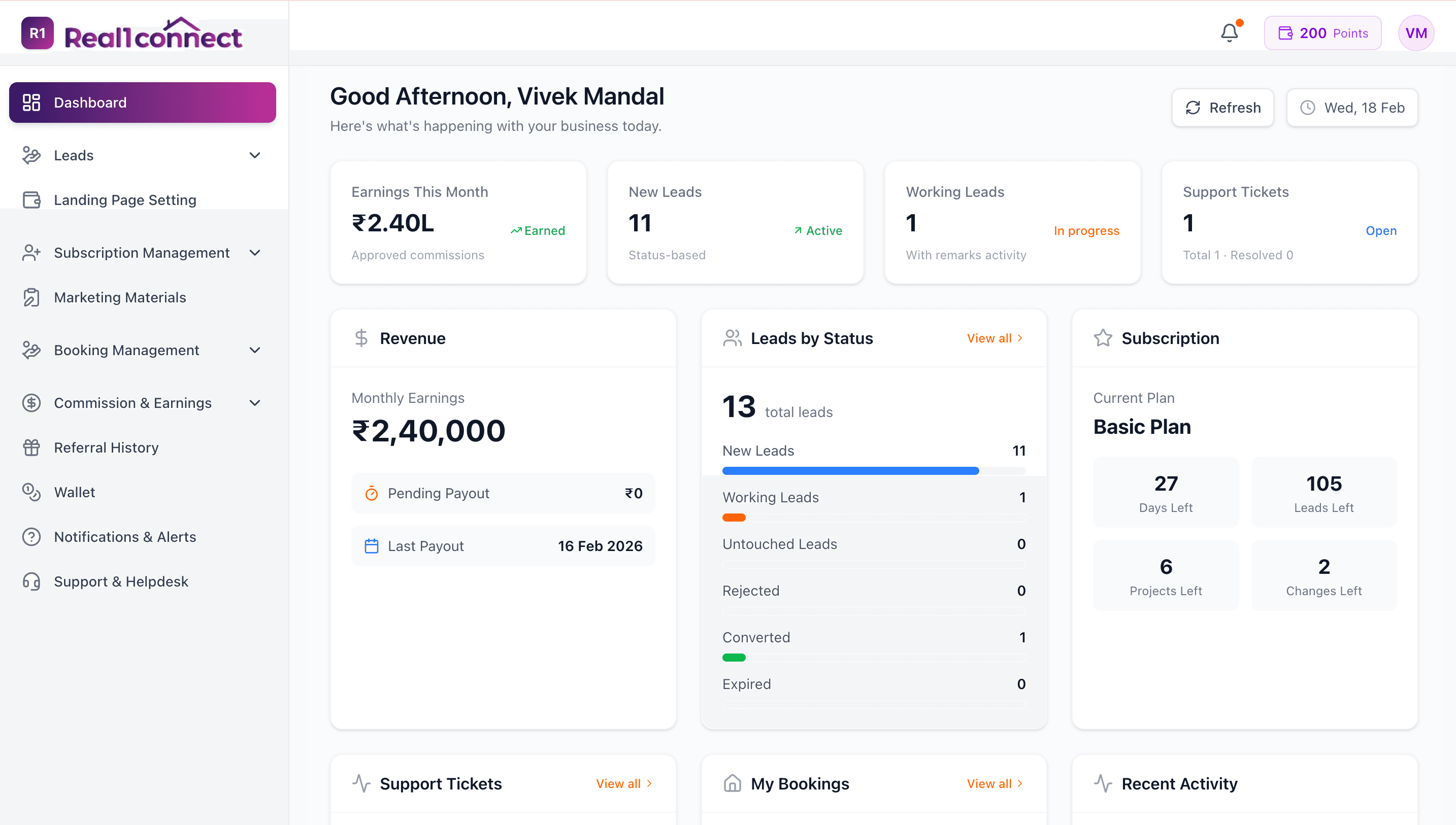
Task: Open the notifications bell icon
Action: [x=1229, y=33]
